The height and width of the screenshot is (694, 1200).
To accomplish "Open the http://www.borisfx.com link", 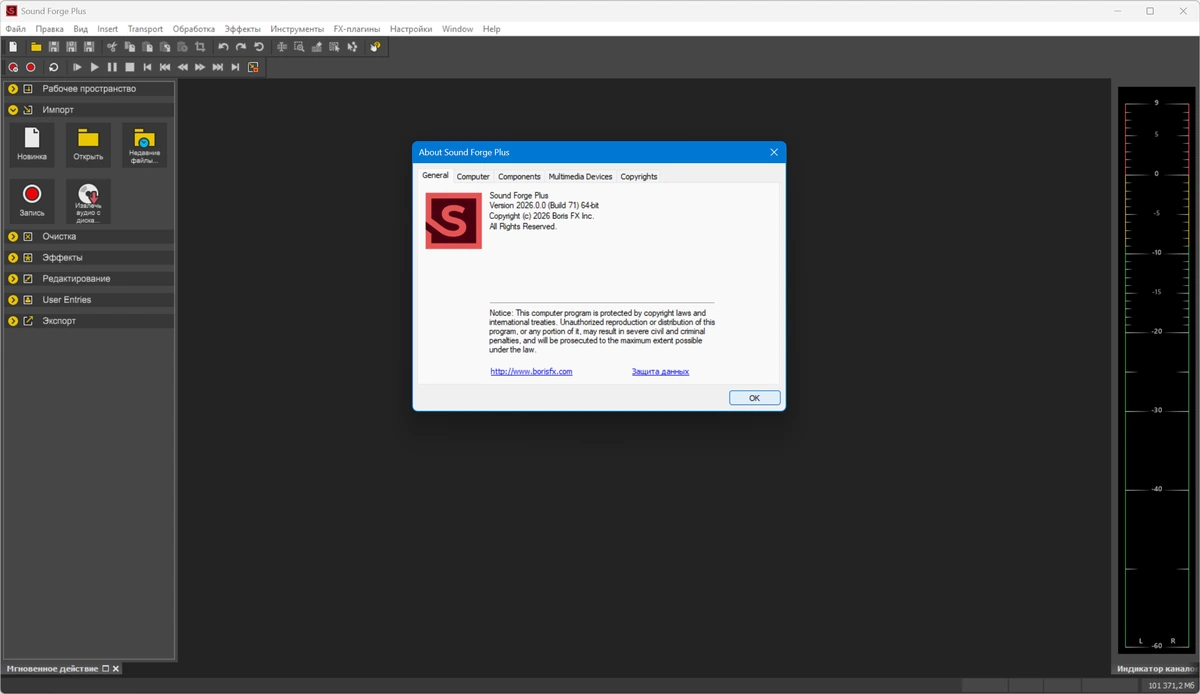I will coord(531,371).
